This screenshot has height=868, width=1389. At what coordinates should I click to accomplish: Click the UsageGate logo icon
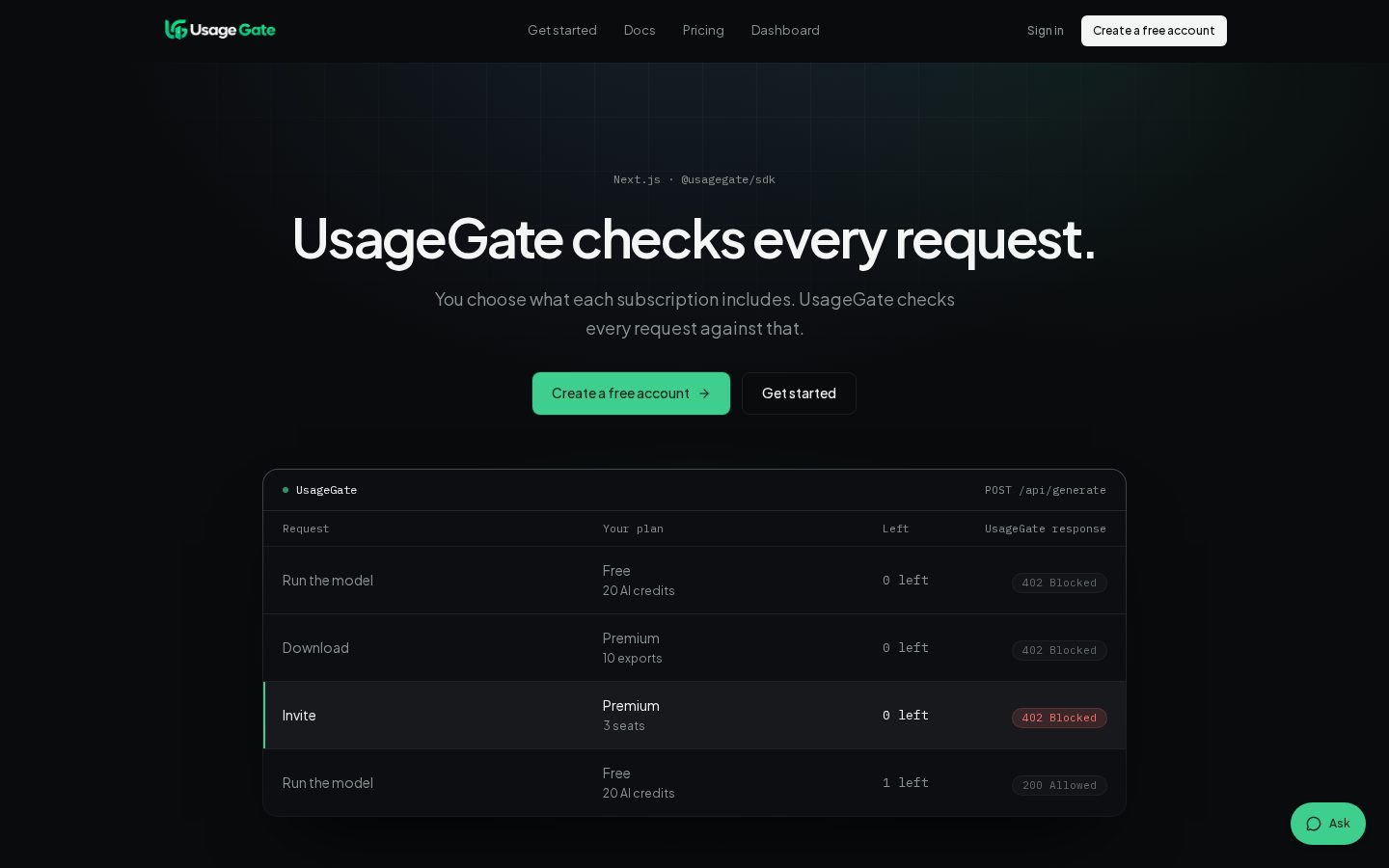(x=176, y=30)
